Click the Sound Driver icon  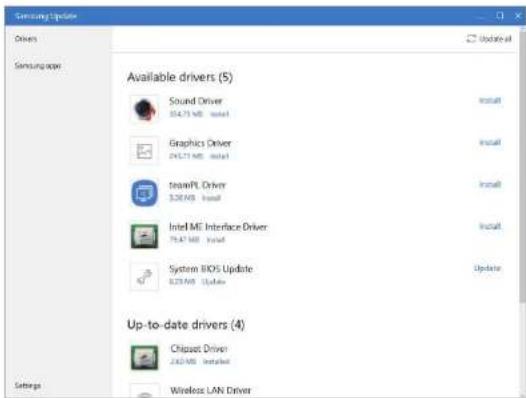(144, 109)
